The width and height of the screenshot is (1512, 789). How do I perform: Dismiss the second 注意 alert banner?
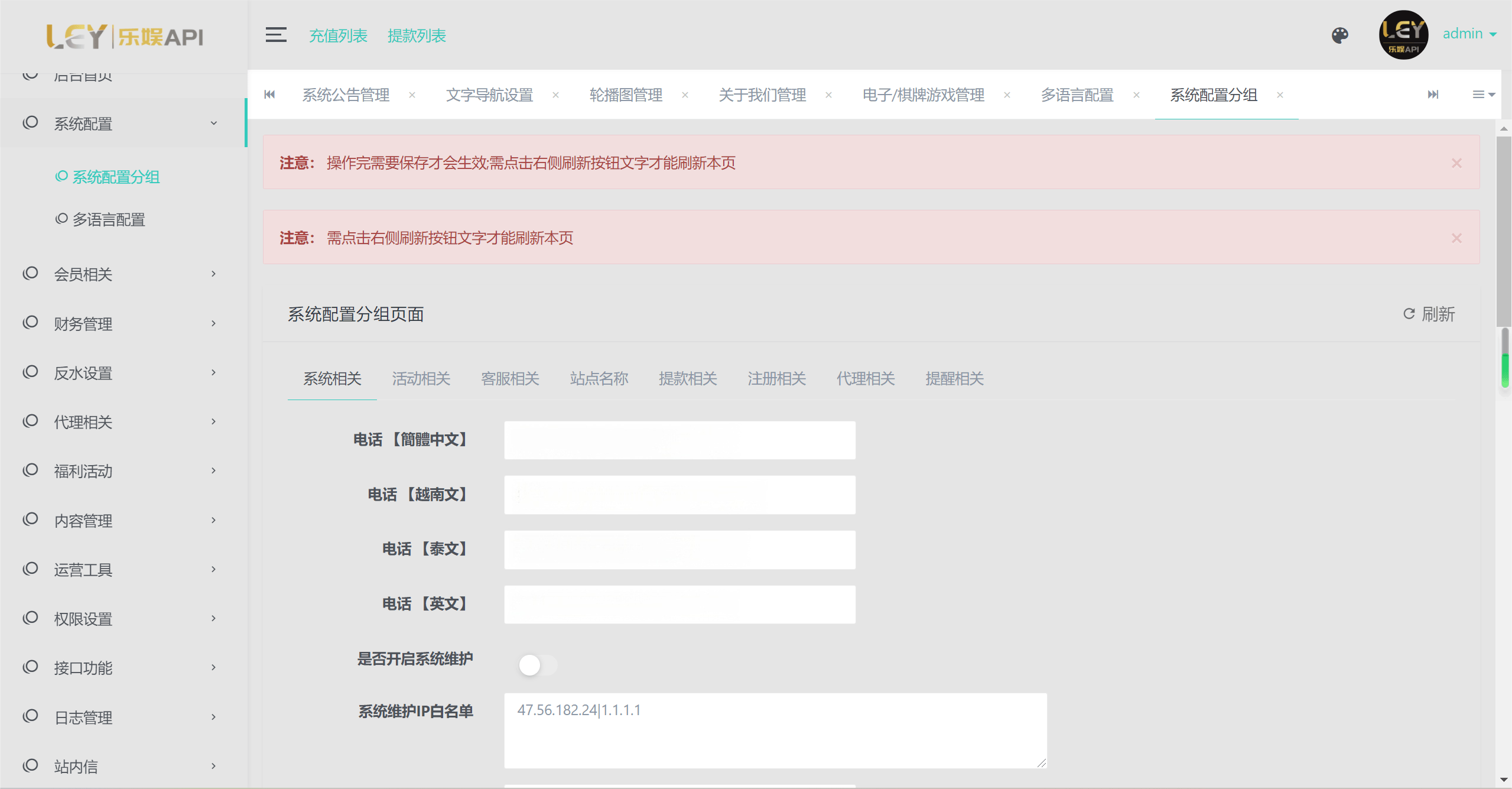[1456, 238]
